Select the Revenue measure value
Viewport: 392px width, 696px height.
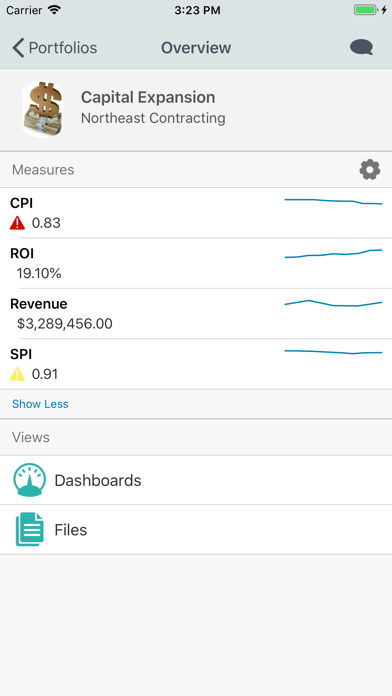tap(65, 324)
